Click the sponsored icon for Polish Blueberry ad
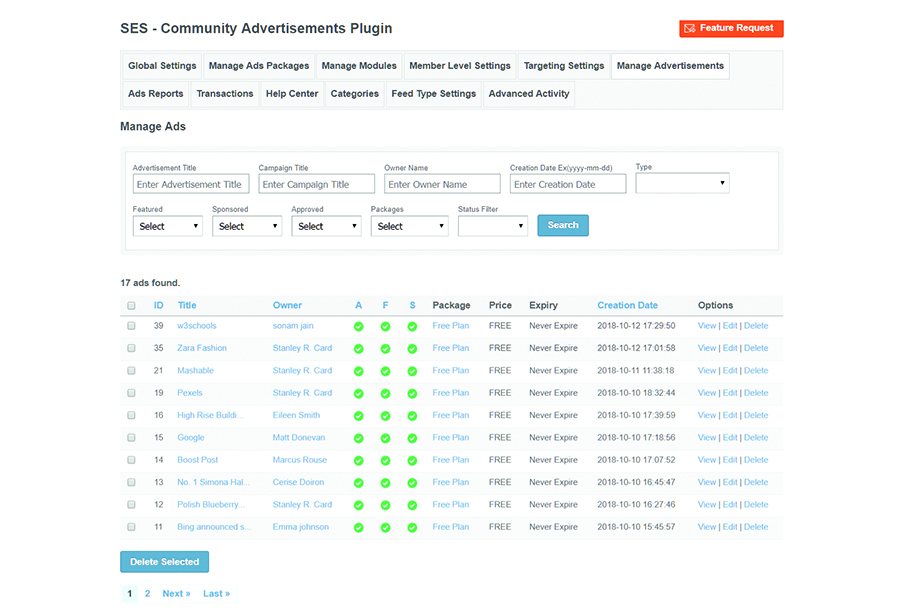 click(x=412, y=505)
